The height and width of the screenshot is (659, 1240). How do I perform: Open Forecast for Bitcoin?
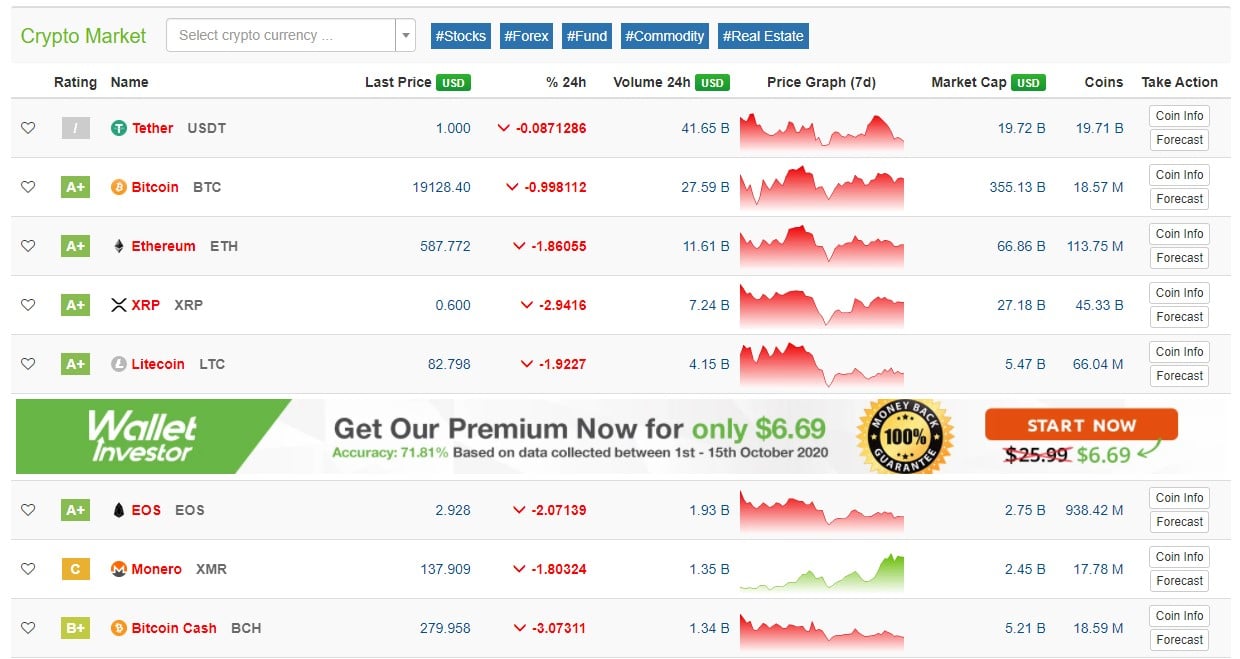coord(1179,199)
